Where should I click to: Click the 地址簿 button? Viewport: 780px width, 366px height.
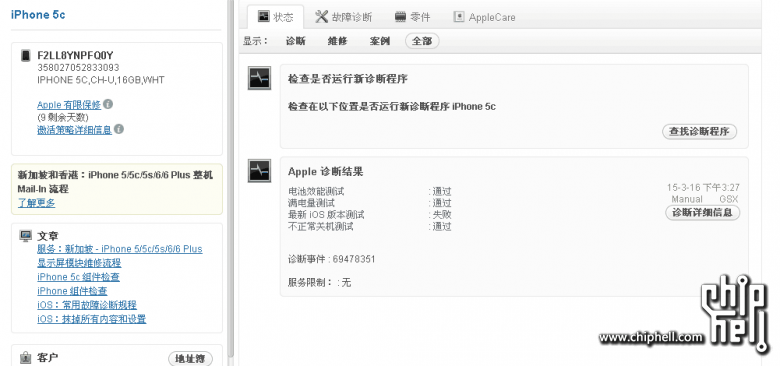[191, 359]
